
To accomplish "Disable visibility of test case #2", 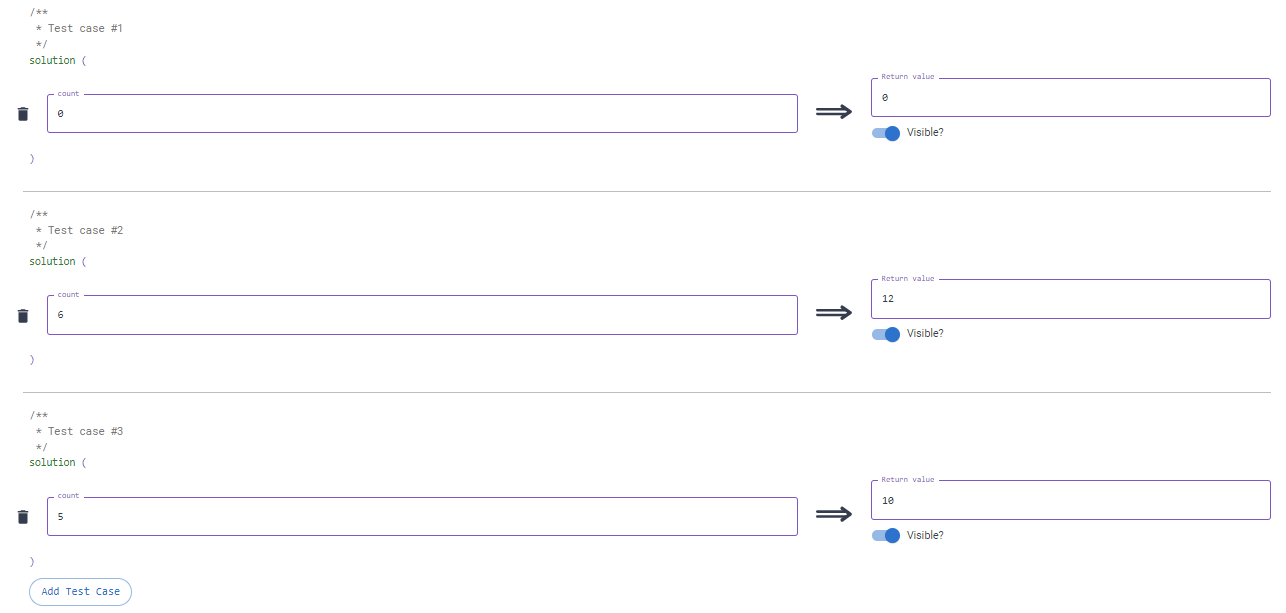I will pyautogui.click(x=886, y=334).
